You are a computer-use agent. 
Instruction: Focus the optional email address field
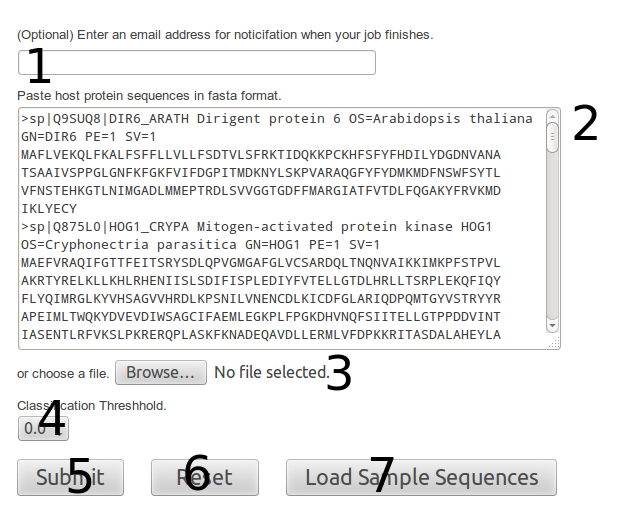click(197, 63)
